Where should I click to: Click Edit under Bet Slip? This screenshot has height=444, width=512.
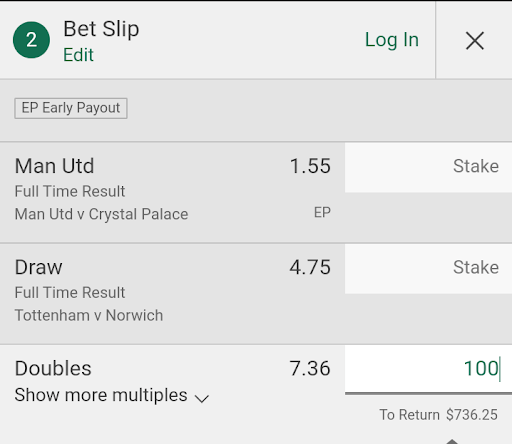tap(79, 55)
